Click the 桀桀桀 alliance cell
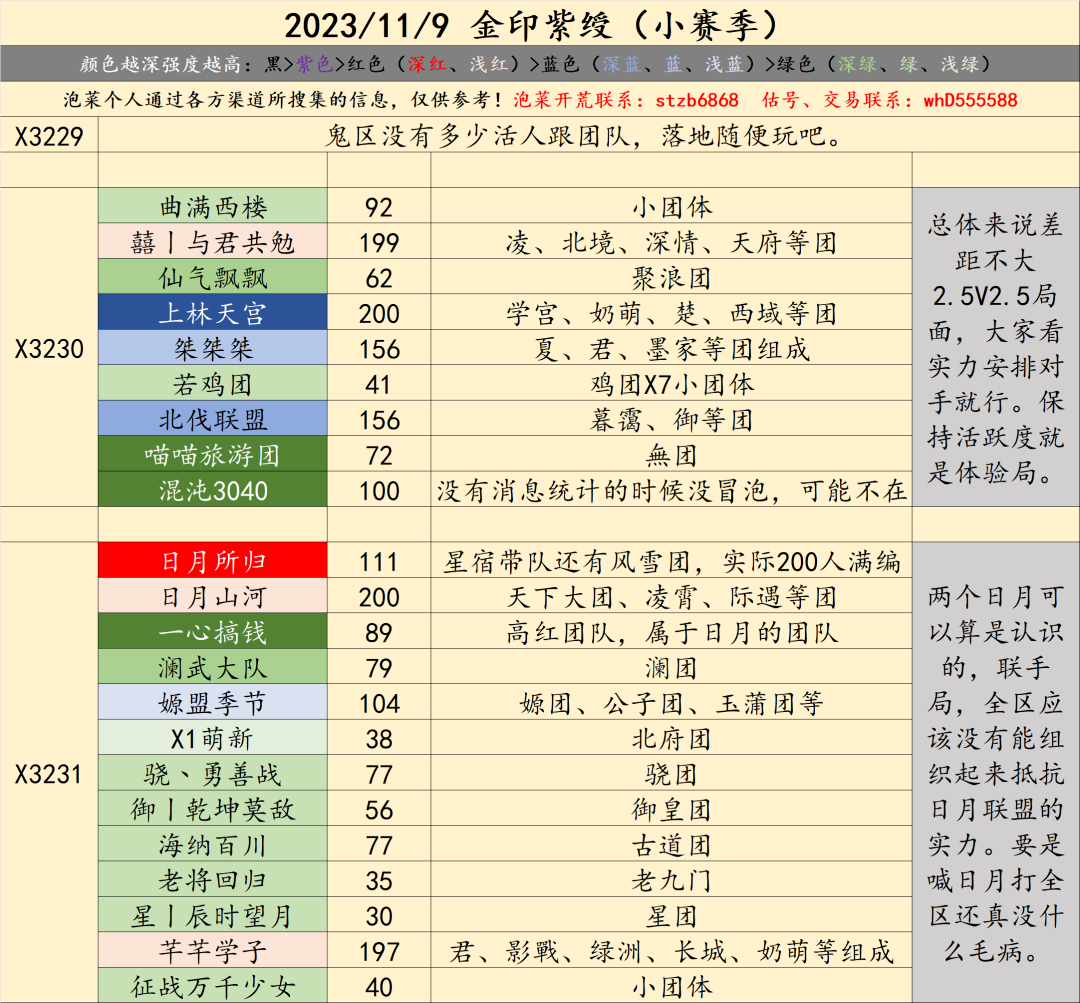 click(x=213, y=348)
